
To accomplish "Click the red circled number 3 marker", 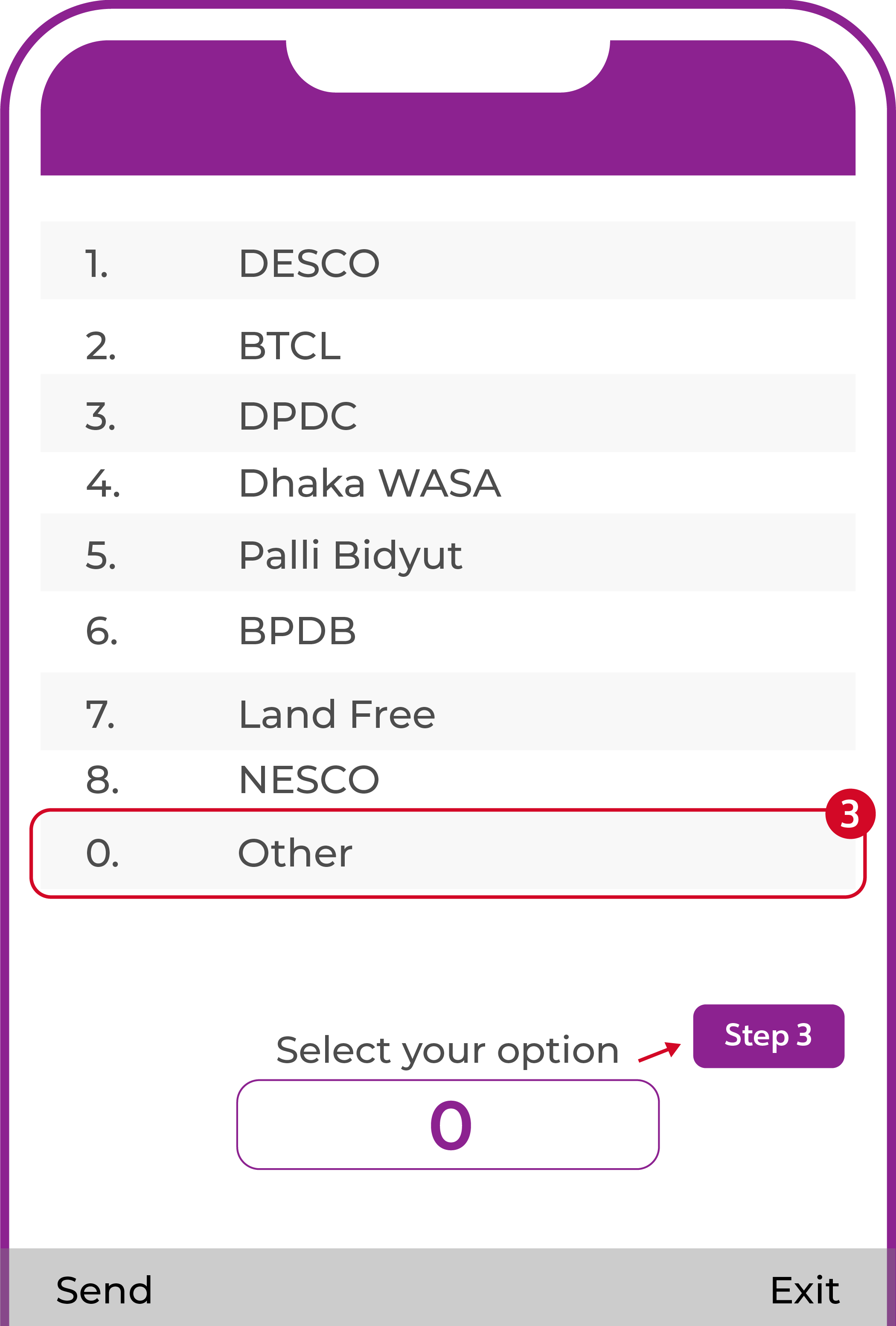I will click(x=850, y=814).
